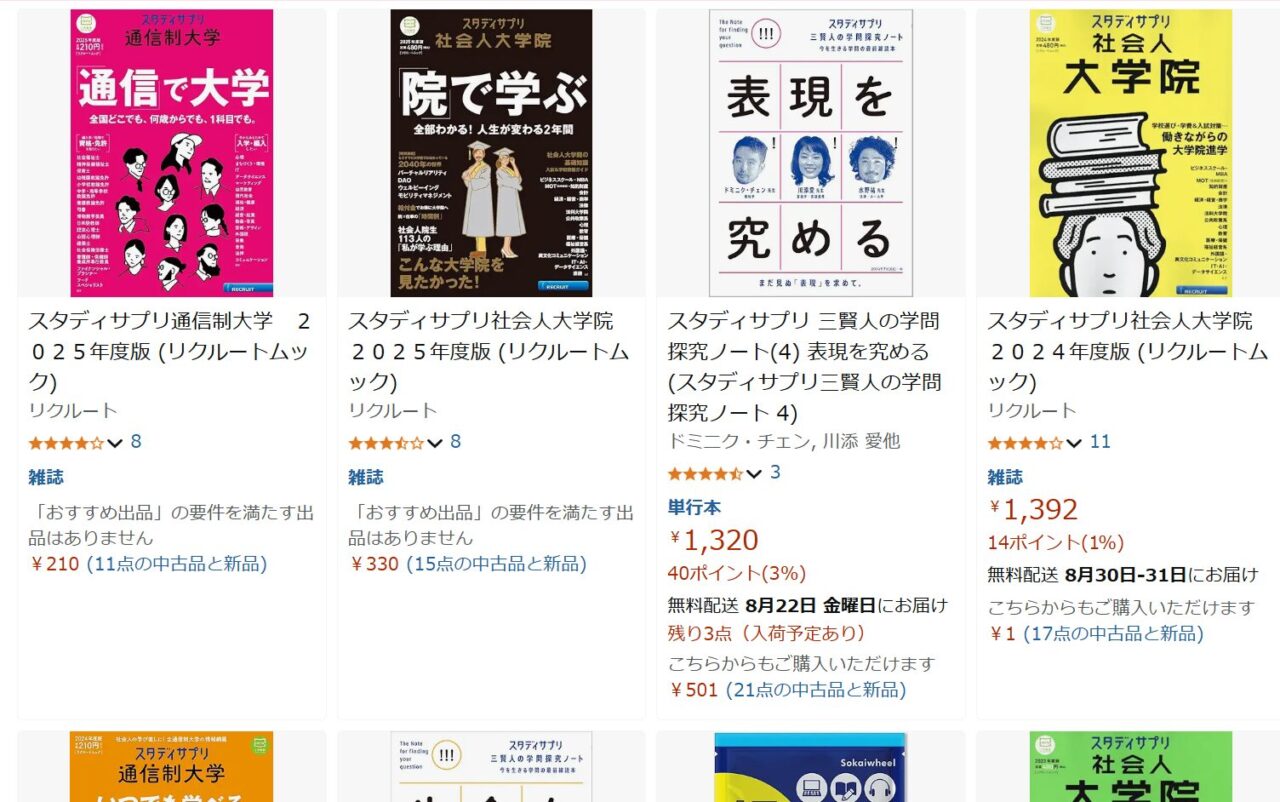Expand rating chevron for 通信制大学 2025年度版

click(x=115, y=443)
